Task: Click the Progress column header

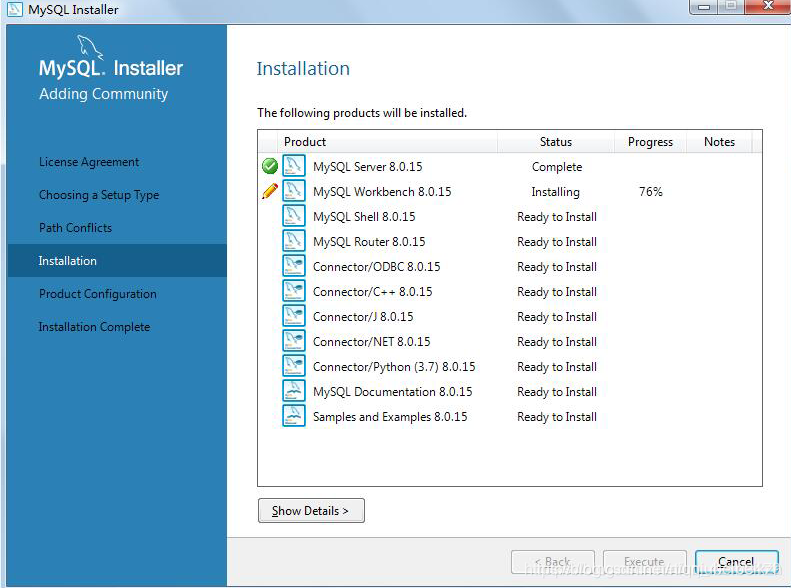Action: click(650, 142)
